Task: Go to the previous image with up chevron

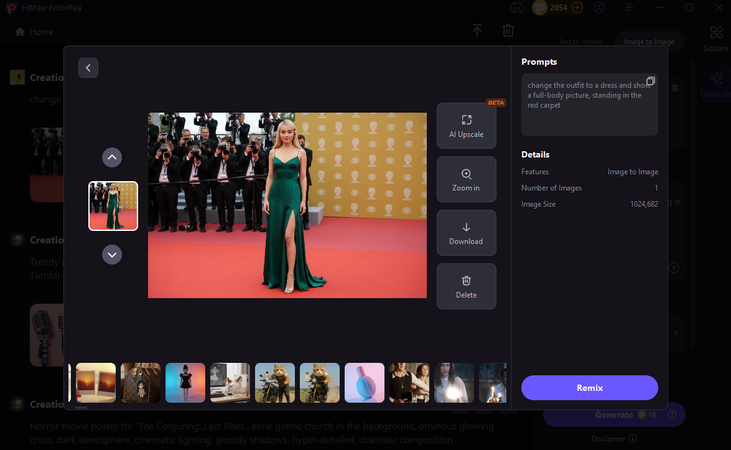Action: (x=112, y=157)
